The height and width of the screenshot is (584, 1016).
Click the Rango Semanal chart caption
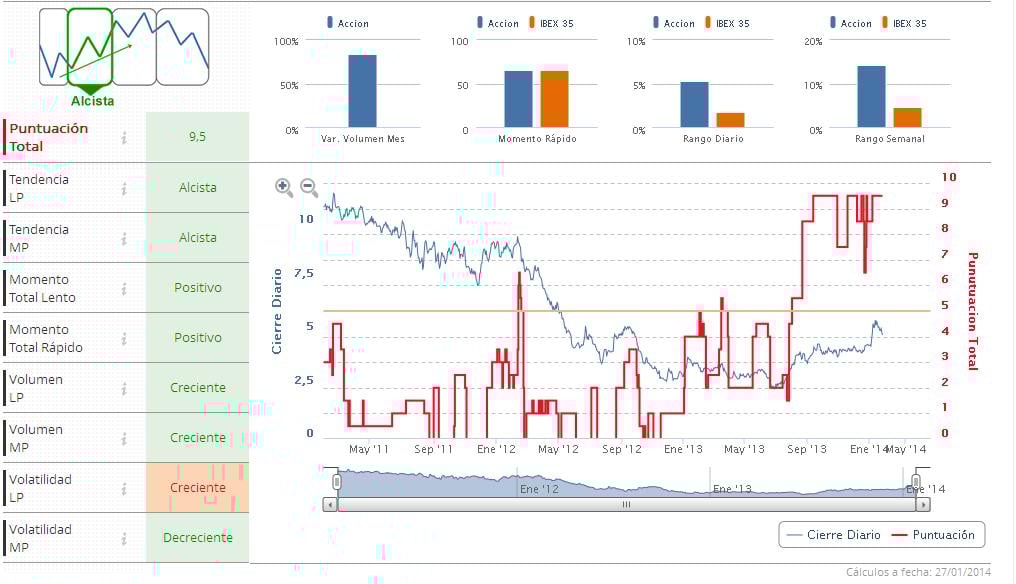(890, 139)
